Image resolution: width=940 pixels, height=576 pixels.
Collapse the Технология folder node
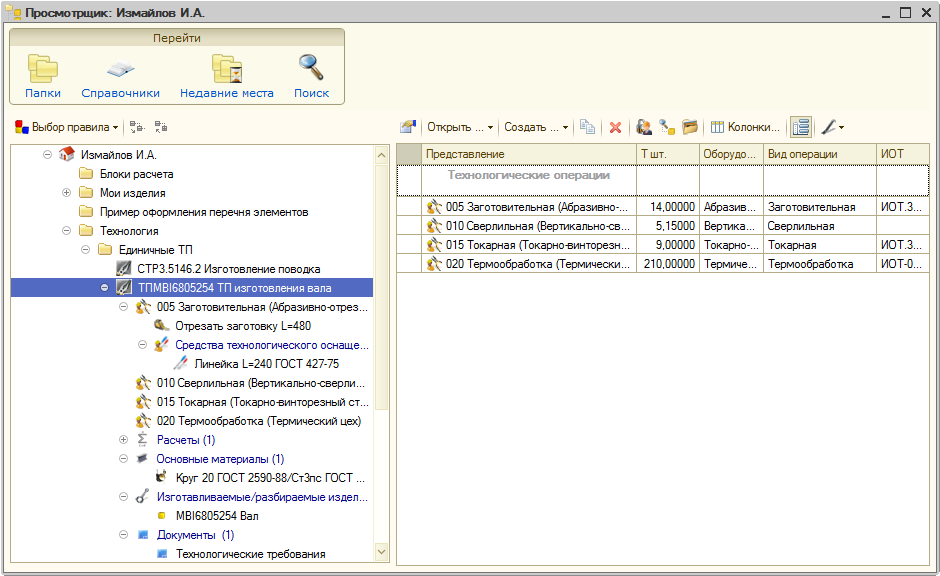click(x=66, y=231)
